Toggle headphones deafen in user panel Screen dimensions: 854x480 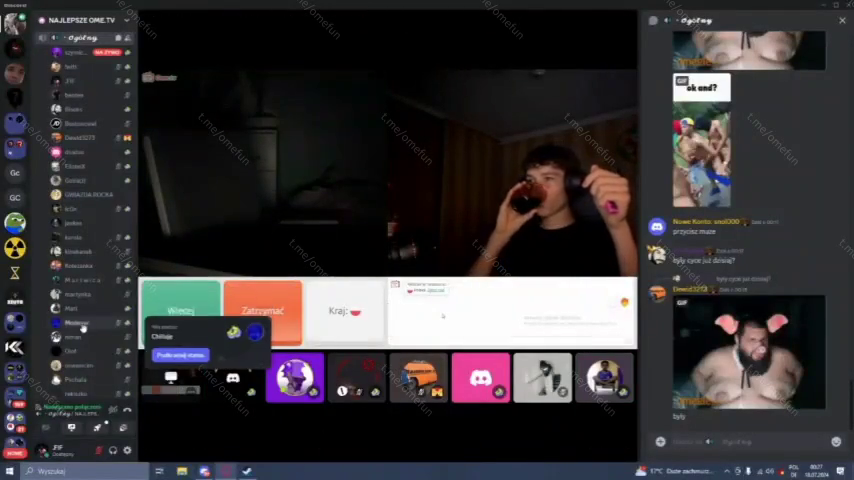[113, 451]
